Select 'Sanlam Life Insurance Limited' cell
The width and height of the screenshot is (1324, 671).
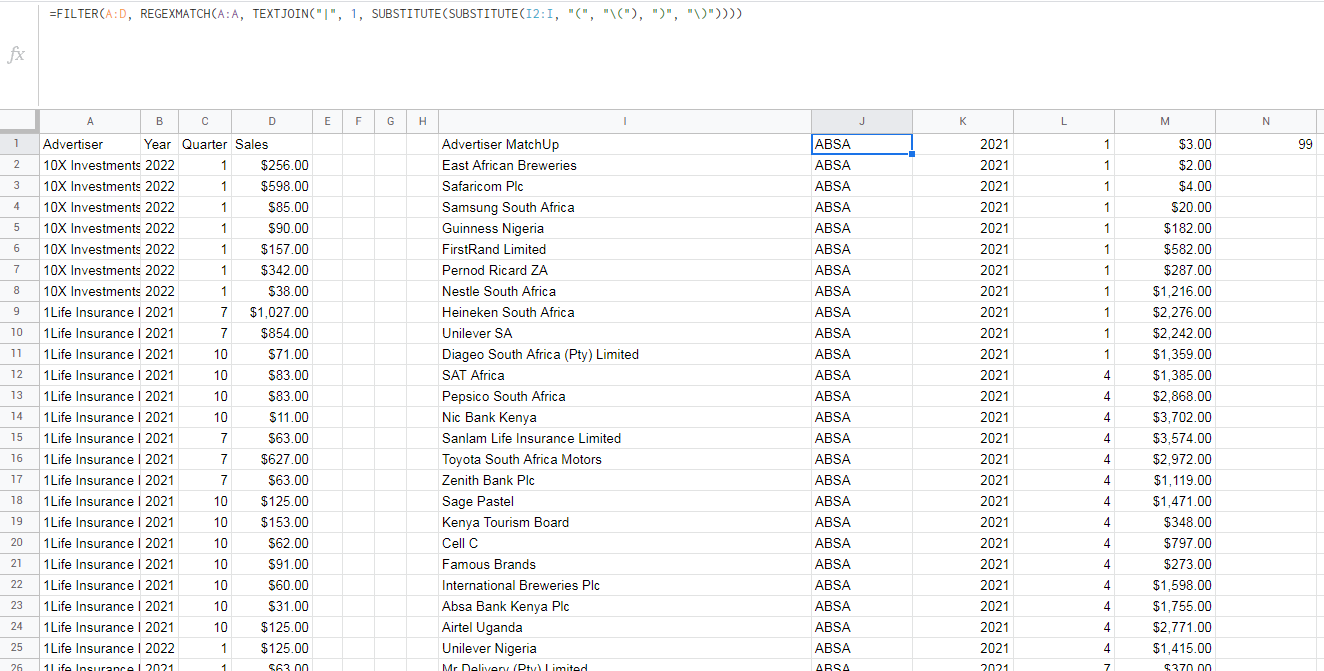coord(625,438)
